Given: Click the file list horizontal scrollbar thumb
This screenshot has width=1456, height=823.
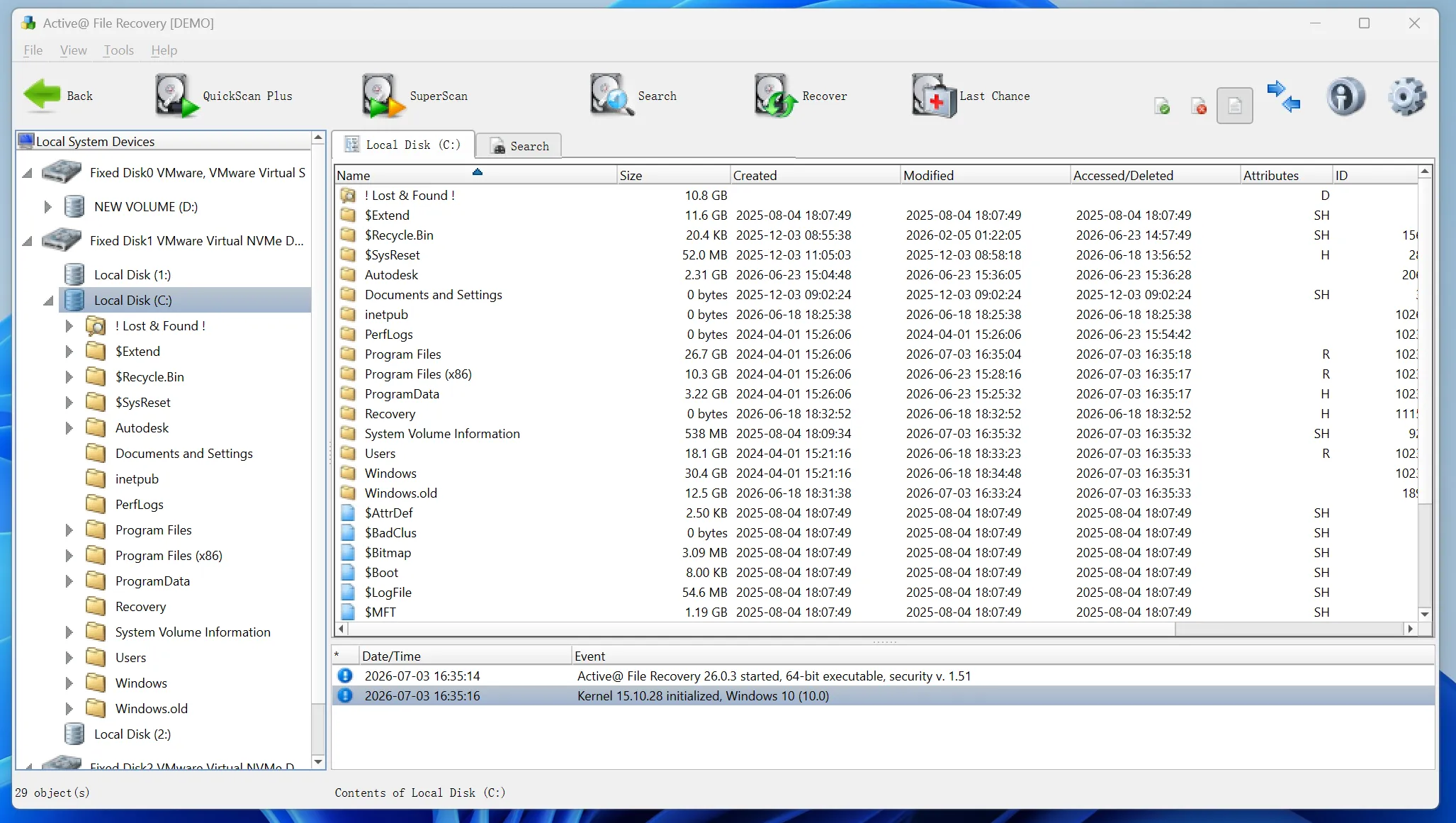Looking at the screenshot, I should pyautogui.click(x=762, y=629).
